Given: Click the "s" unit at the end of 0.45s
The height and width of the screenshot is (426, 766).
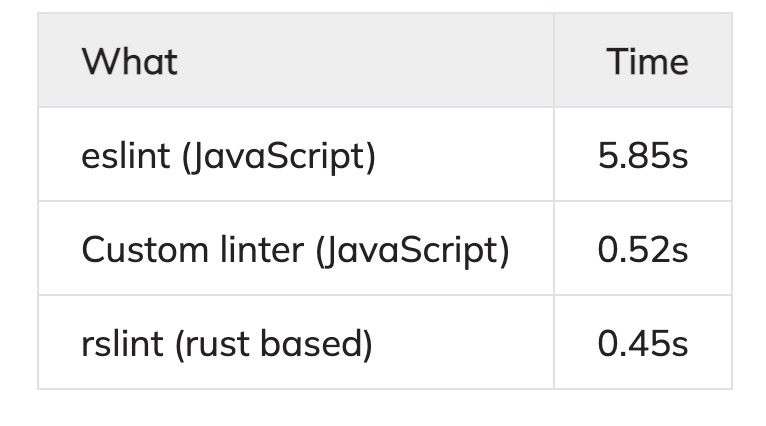Looking at the screenshot, I should [x=680, y=343].
